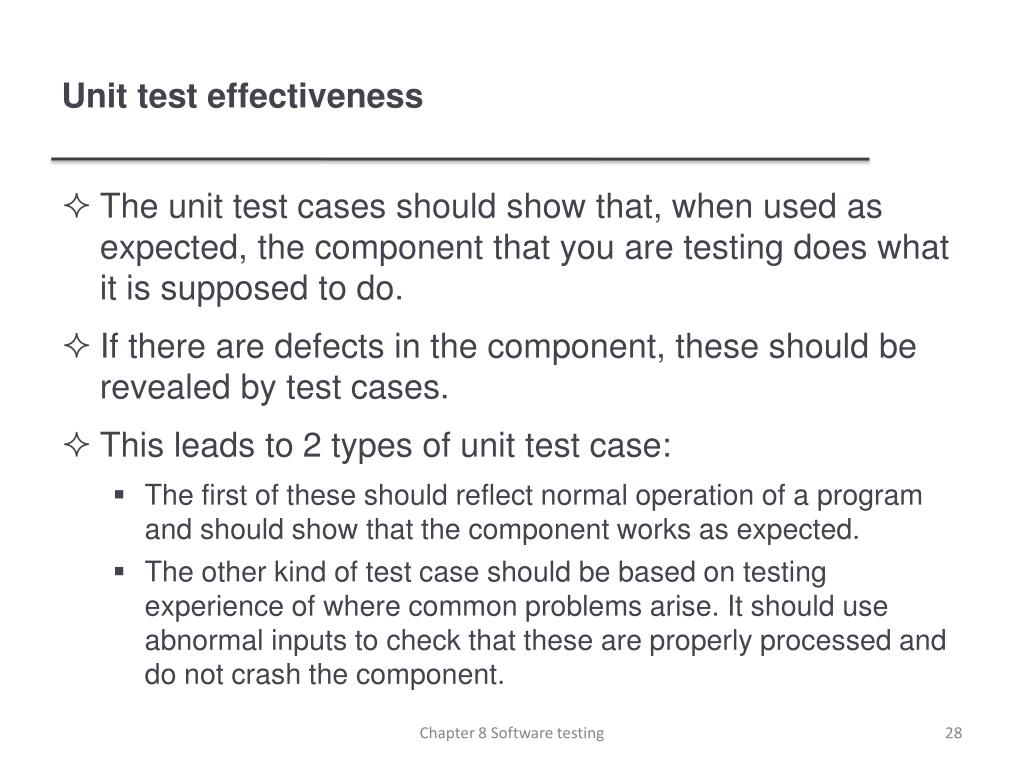1024x768 pixels.
Task: Click slide number 28 in the footer
Action: (953, 733)
